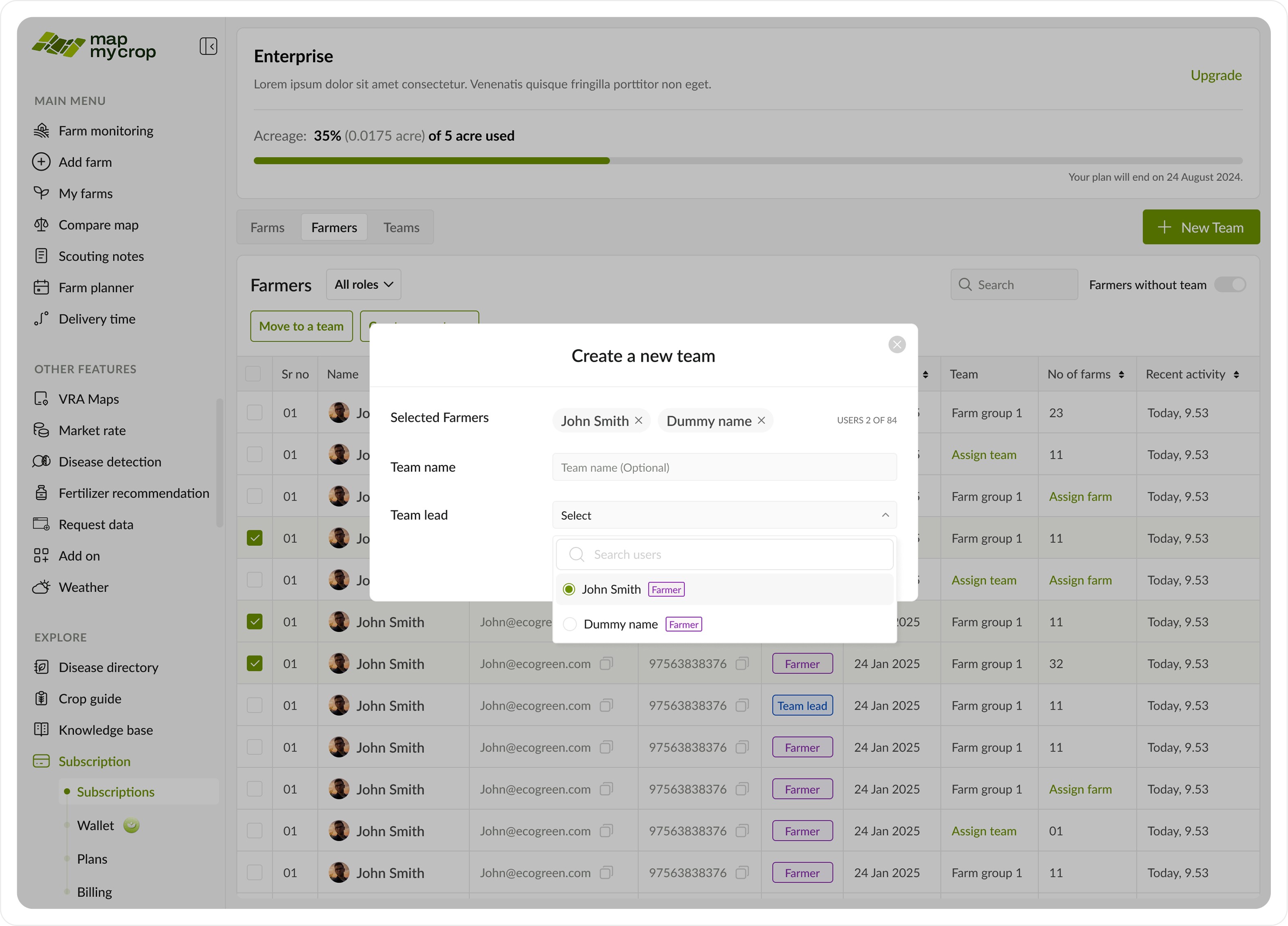This screenshot has width=1288, height=926.
Task: Remove John Smith chip with X icon
Action: coord(638,420)
